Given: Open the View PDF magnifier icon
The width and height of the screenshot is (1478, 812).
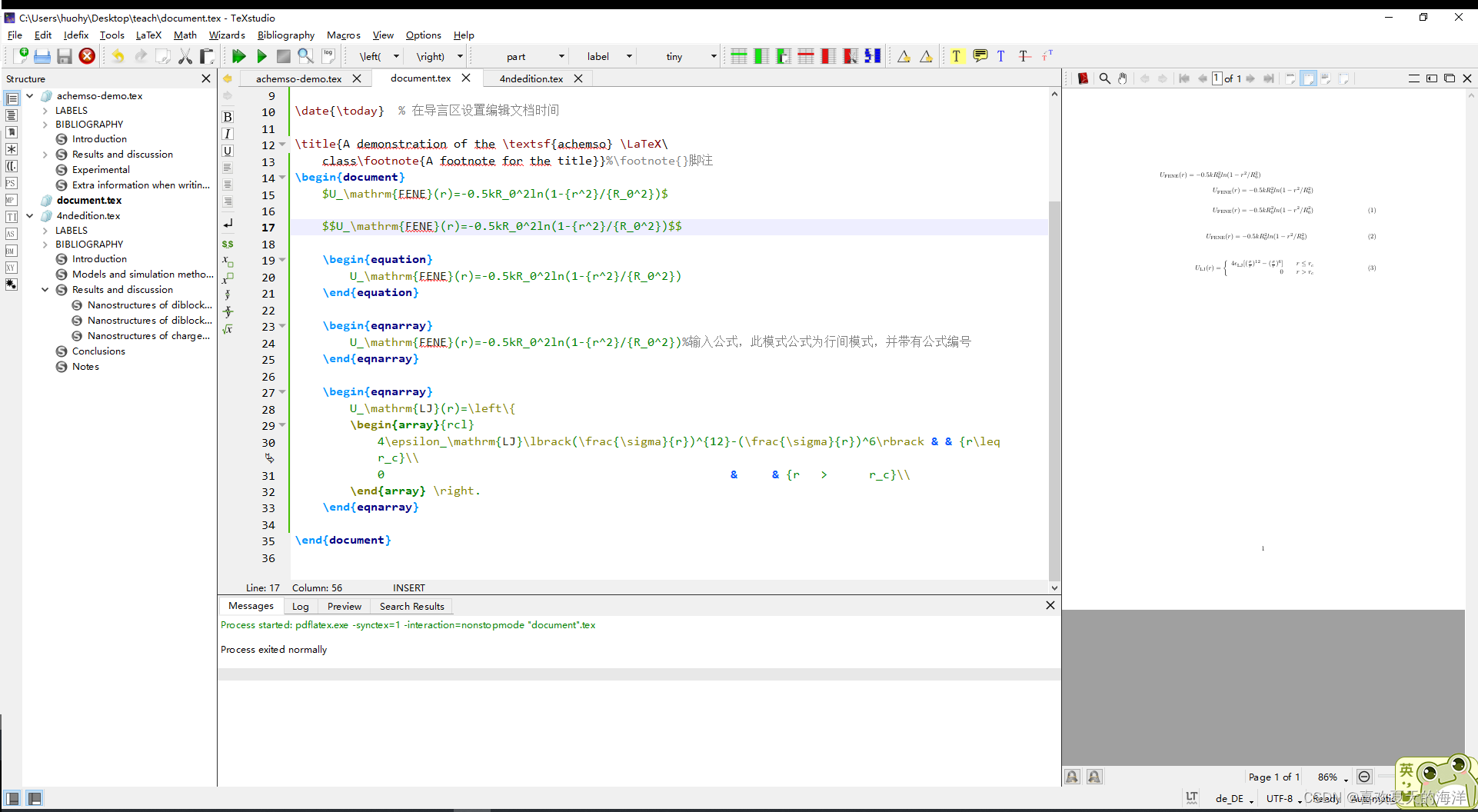Looking at the screenshot, I should (x=305, y=56).
